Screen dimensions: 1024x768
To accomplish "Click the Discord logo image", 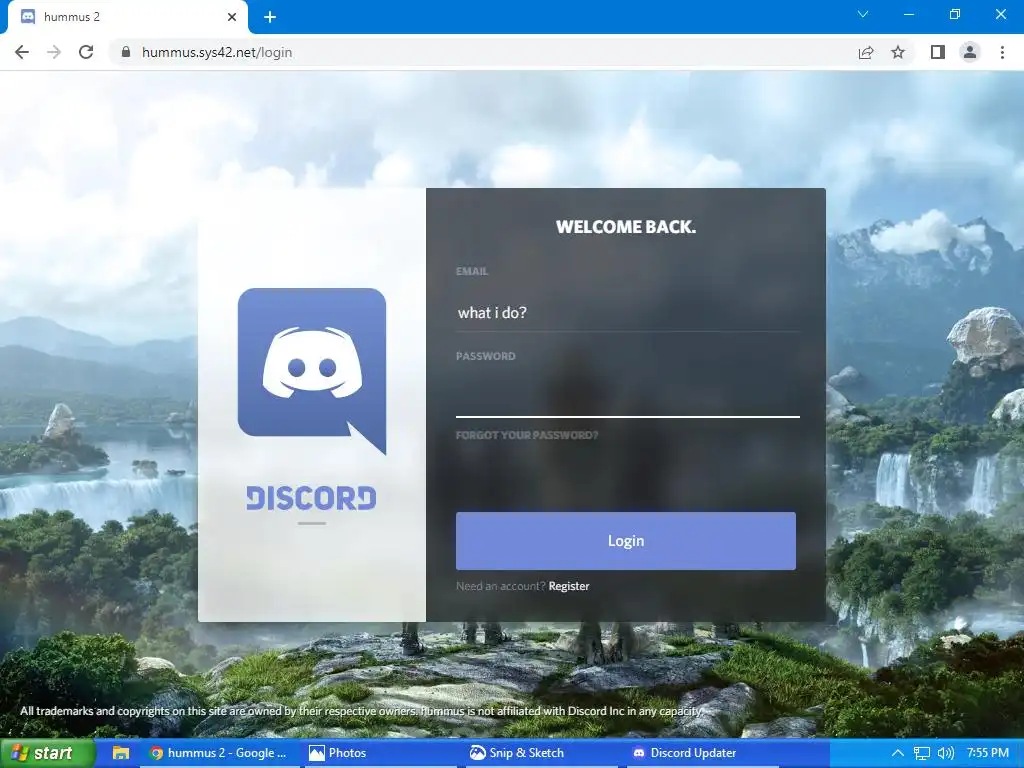I will pyautogui.click(x=312, y=372).
